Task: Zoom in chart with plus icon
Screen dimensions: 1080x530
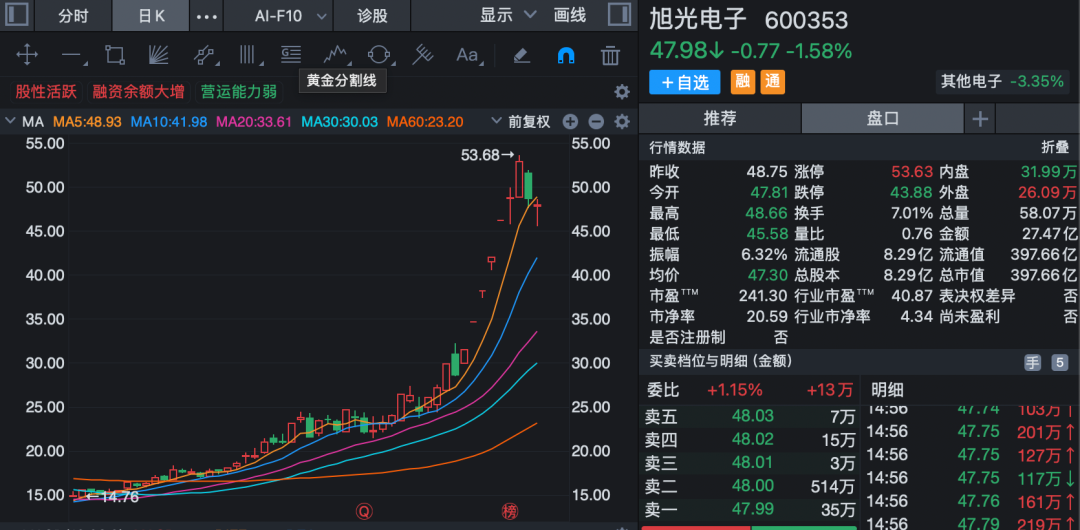Action: 570,122
